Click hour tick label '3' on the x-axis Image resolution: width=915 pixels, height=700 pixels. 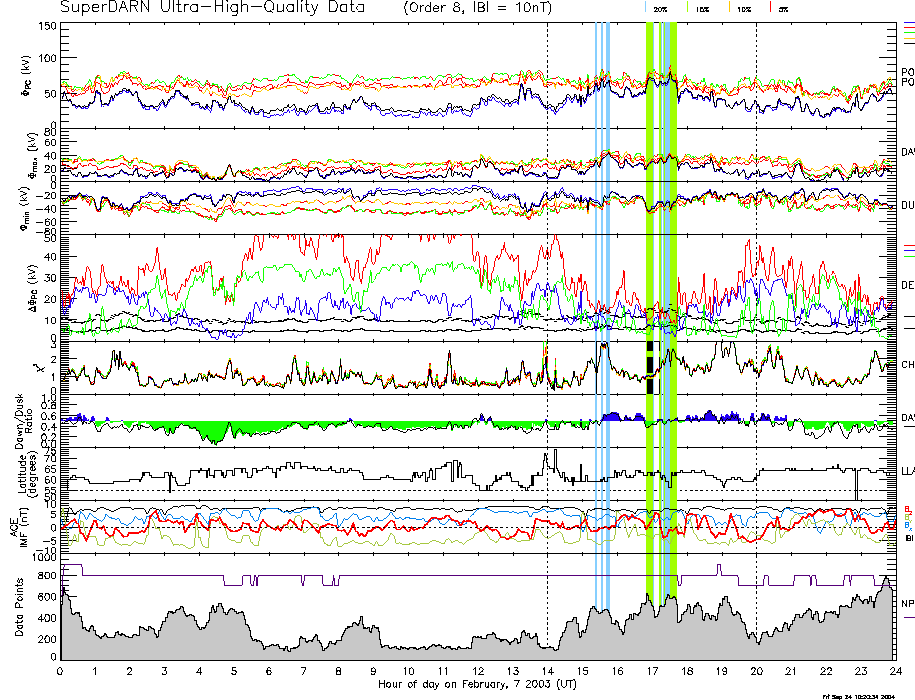coord(165,671)
